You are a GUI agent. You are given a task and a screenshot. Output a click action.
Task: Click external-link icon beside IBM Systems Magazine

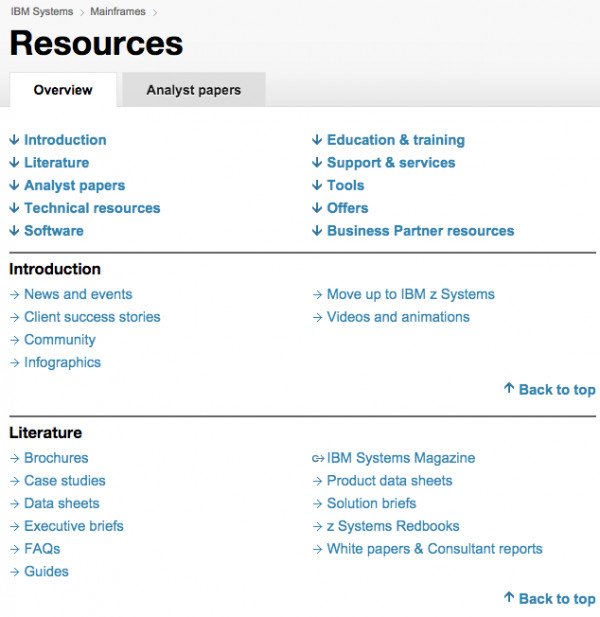[318, 458]
